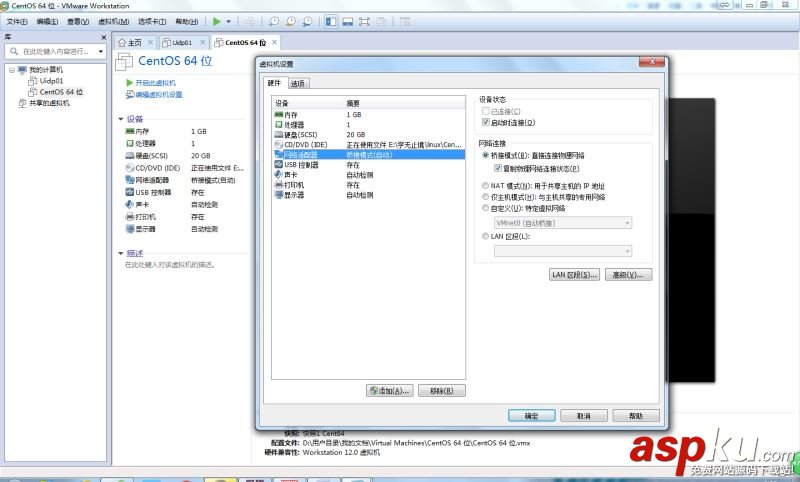Select 声卡 row in dialog hardware list

369,174
